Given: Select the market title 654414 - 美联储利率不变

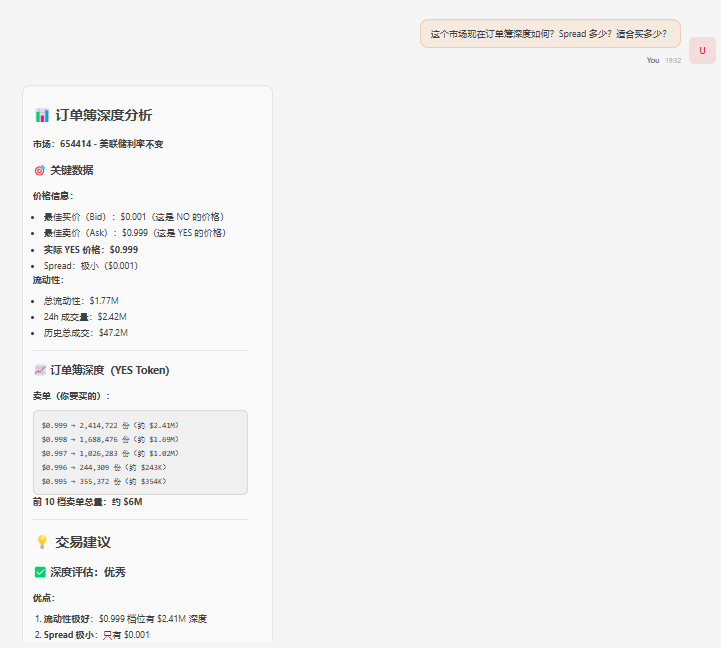Looking at the screenshot, I should click(111, 144).
